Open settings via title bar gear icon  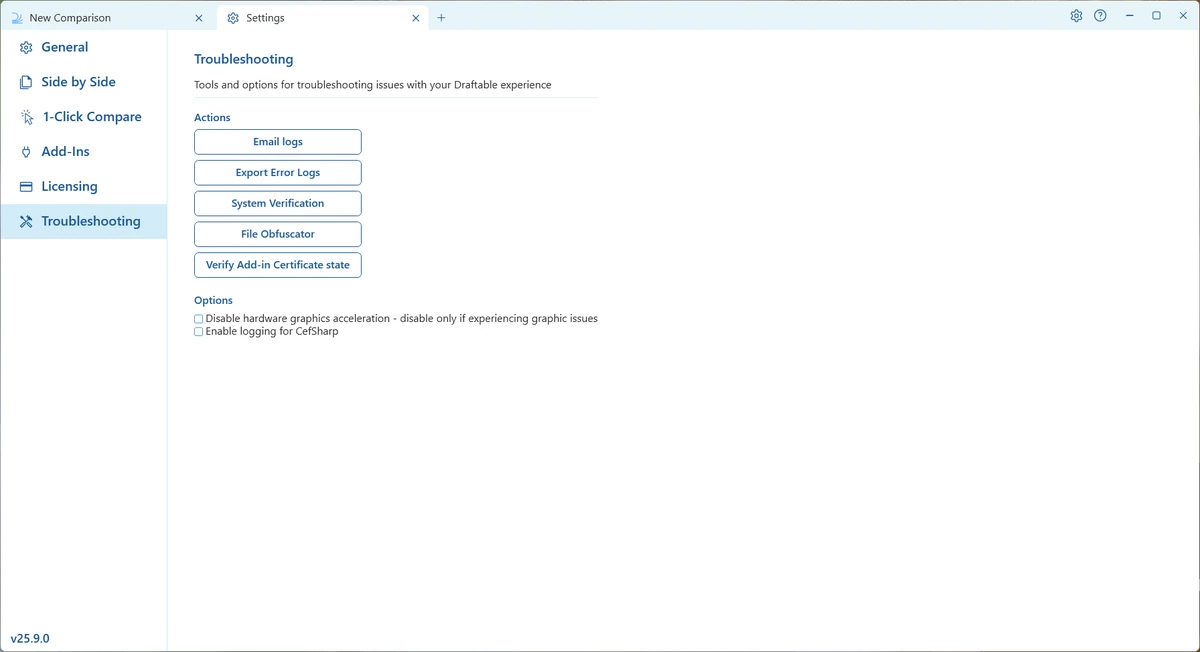1076,16
